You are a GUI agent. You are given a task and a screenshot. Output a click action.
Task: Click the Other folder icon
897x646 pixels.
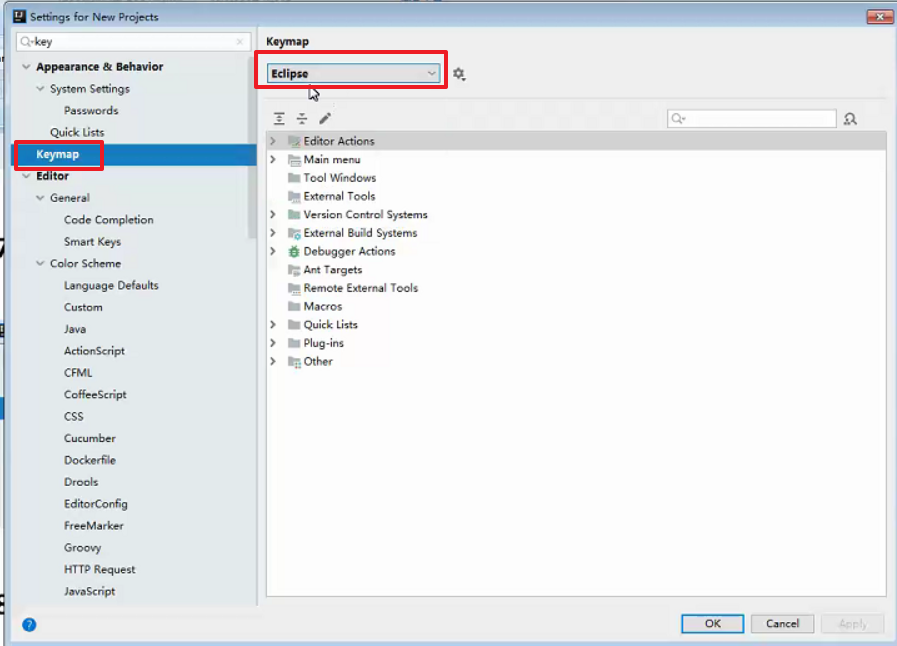(x=294, y=362)
